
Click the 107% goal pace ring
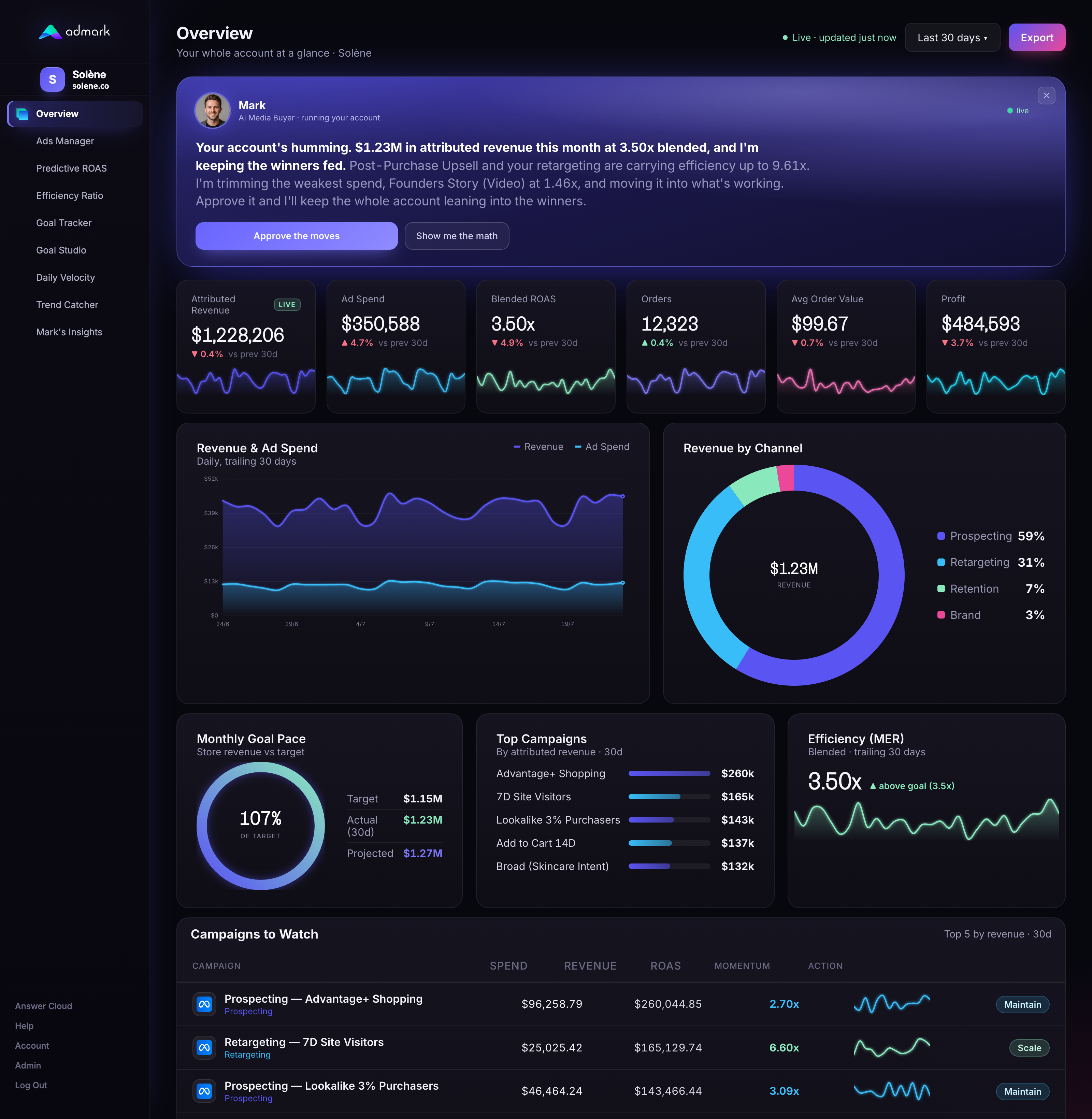pos(260,826)
